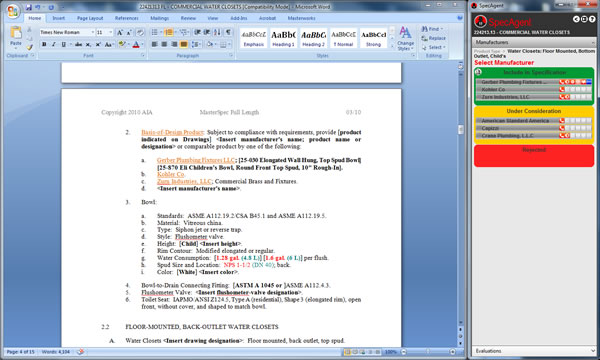Toggle show paragraph marks pilcrow icon
600x360 pixels.
(228, 32)
